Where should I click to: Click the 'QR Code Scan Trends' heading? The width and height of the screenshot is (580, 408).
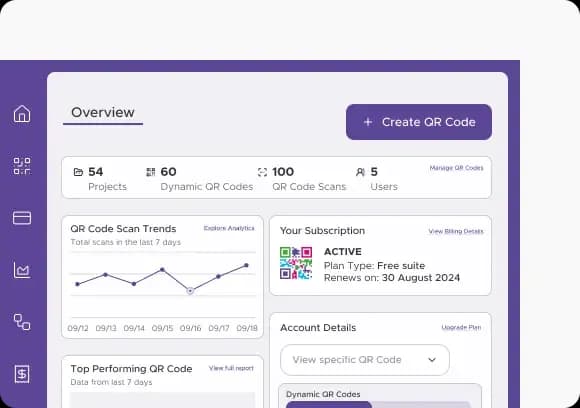[123, 229]
